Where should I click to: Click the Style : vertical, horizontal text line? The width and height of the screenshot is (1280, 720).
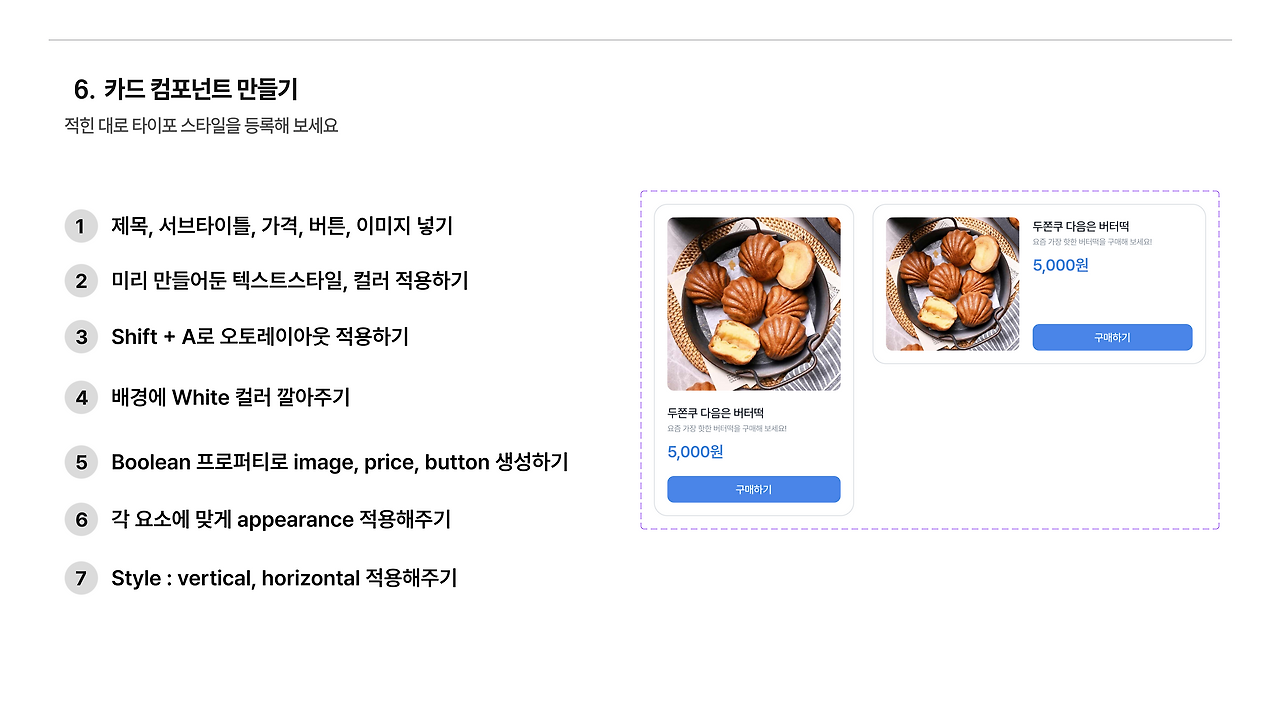(x=284, y=578)
